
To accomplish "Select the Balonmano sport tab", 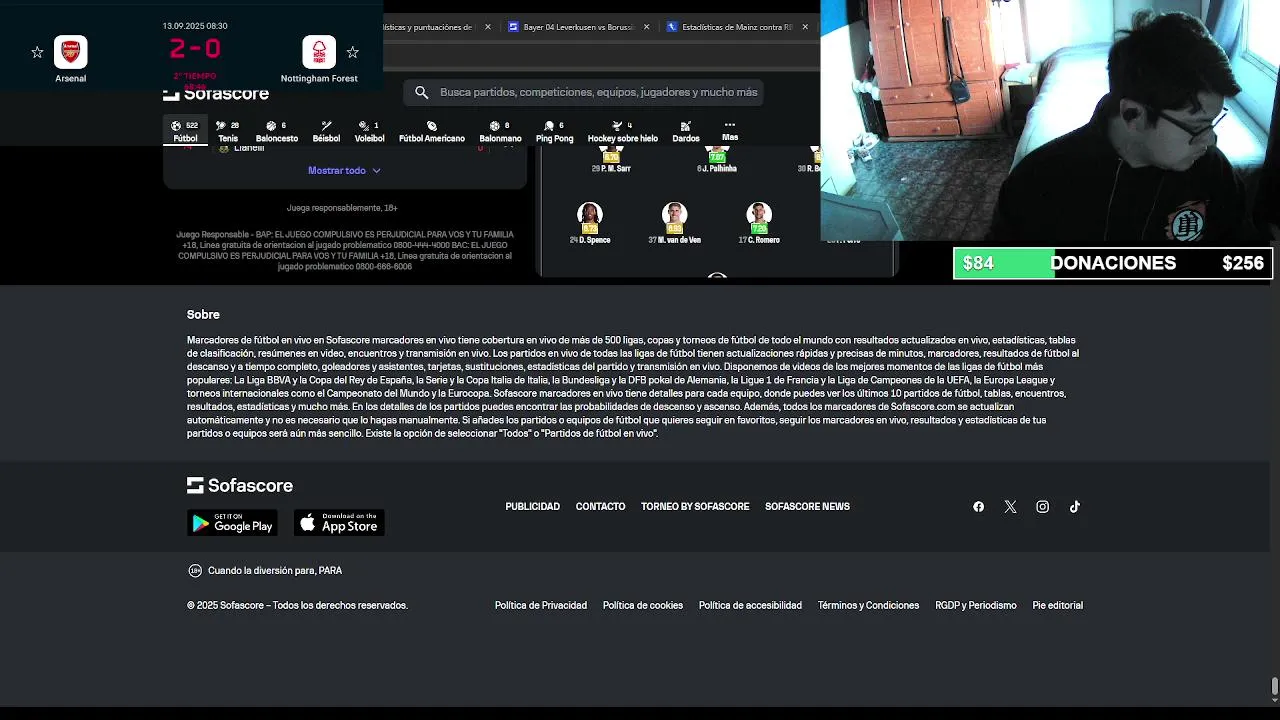I will click(x=500, y=132).
